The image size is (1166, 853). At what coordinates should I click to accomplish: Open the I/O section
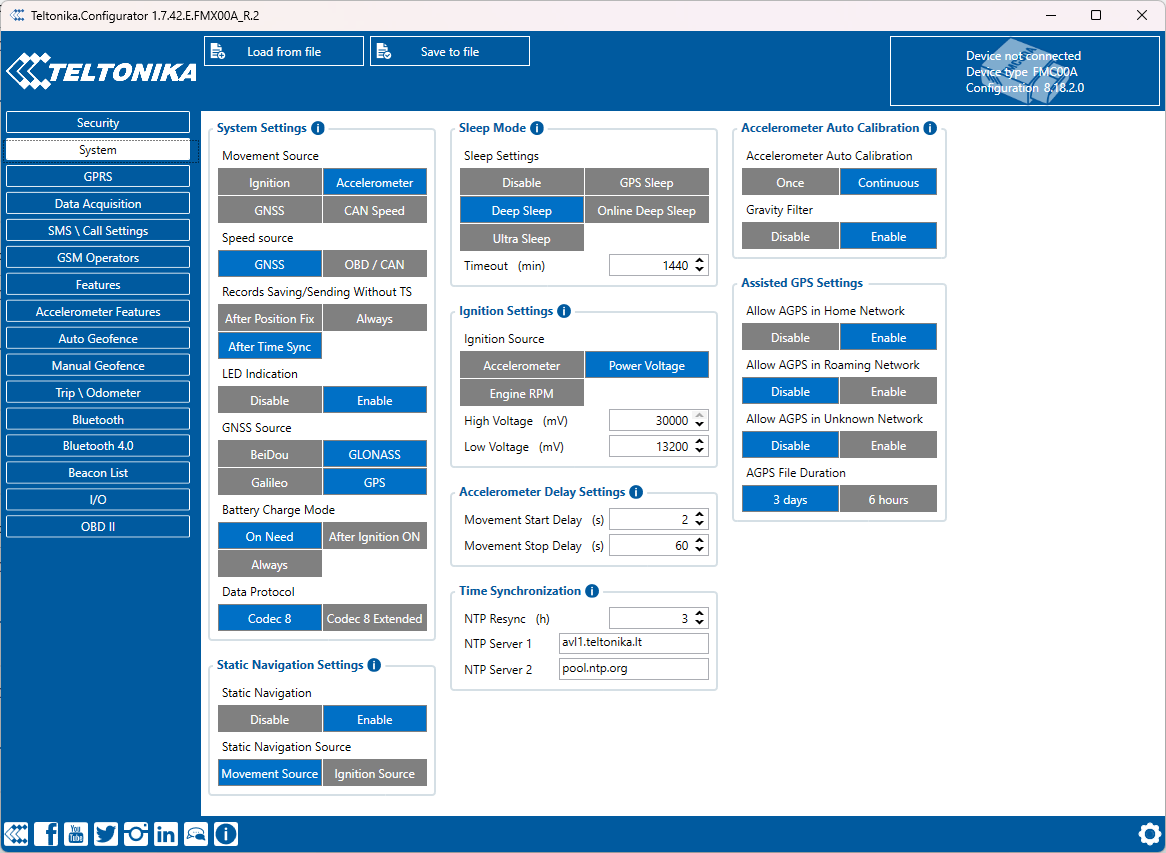tap(97, 499)
